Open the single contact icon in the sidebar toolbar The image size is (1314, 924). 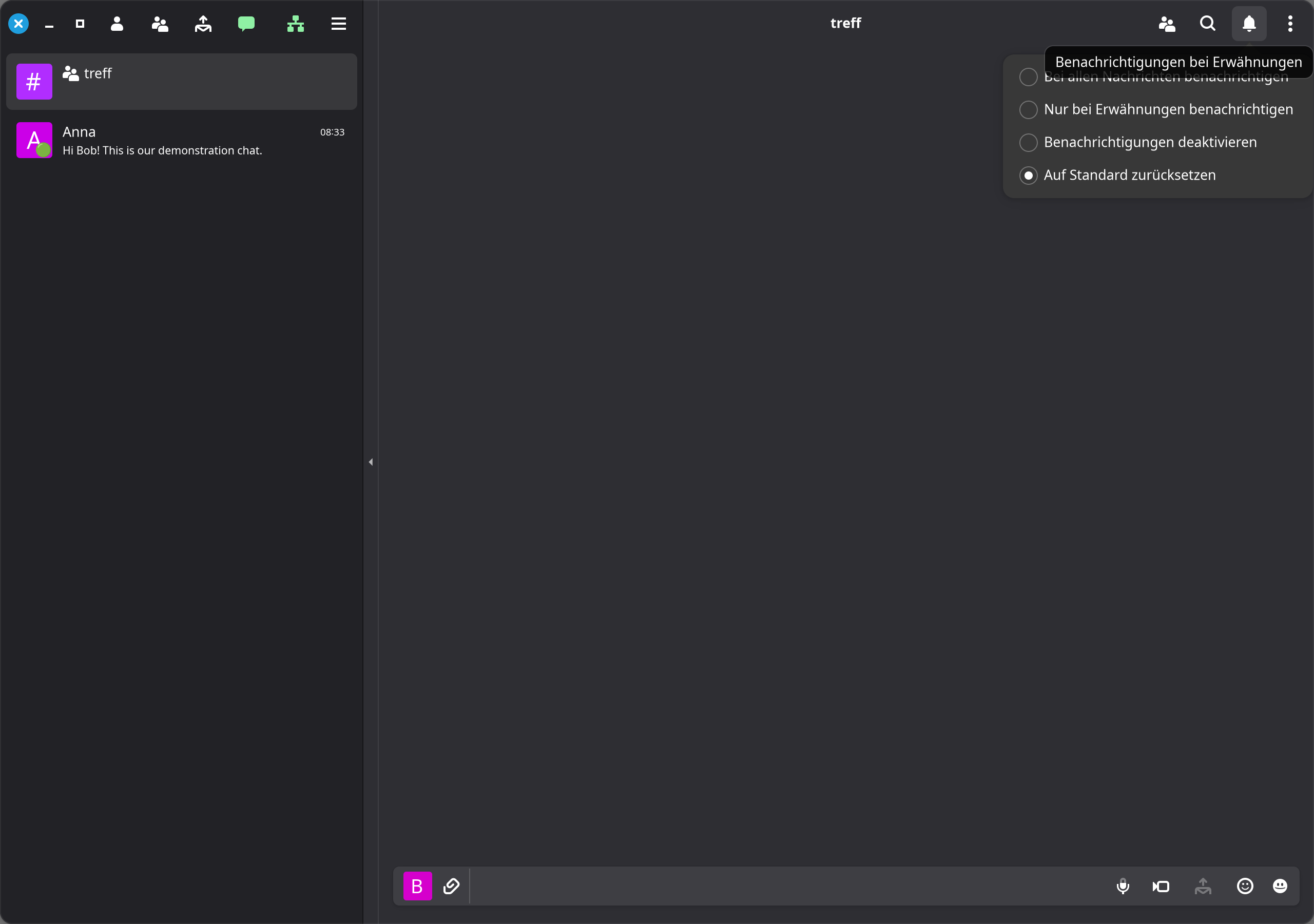[117, 24]
